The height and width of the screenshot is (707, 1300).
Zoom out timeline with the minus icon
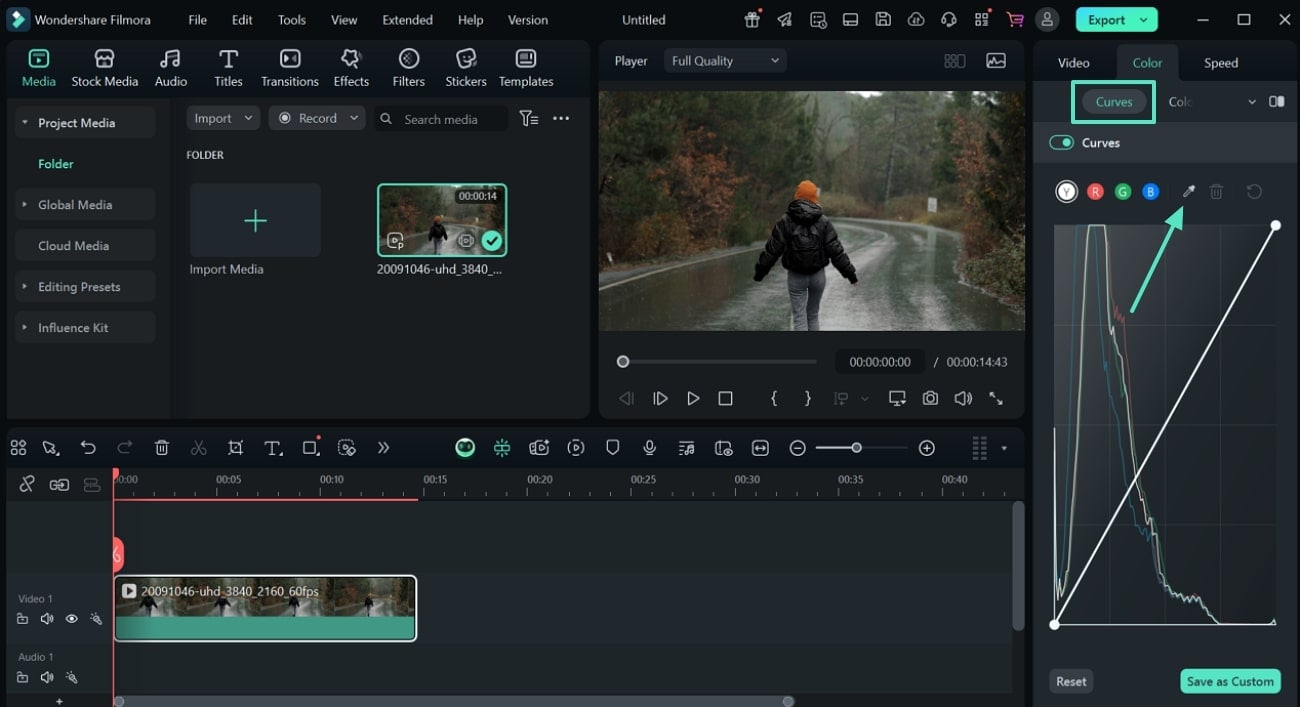pyautogui.click(x=797, y=448)
